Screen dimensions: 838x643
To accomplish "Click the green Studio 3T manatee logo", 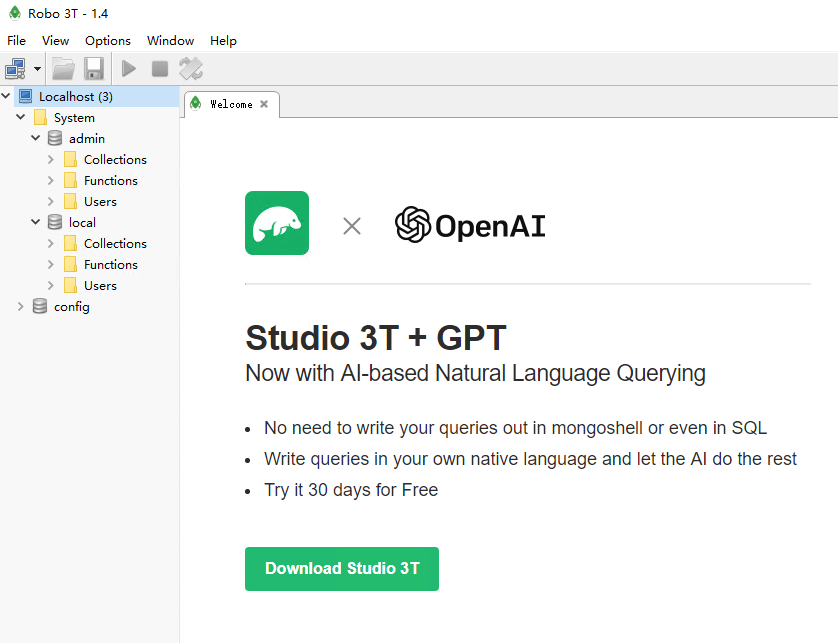I will pos(277,223).
